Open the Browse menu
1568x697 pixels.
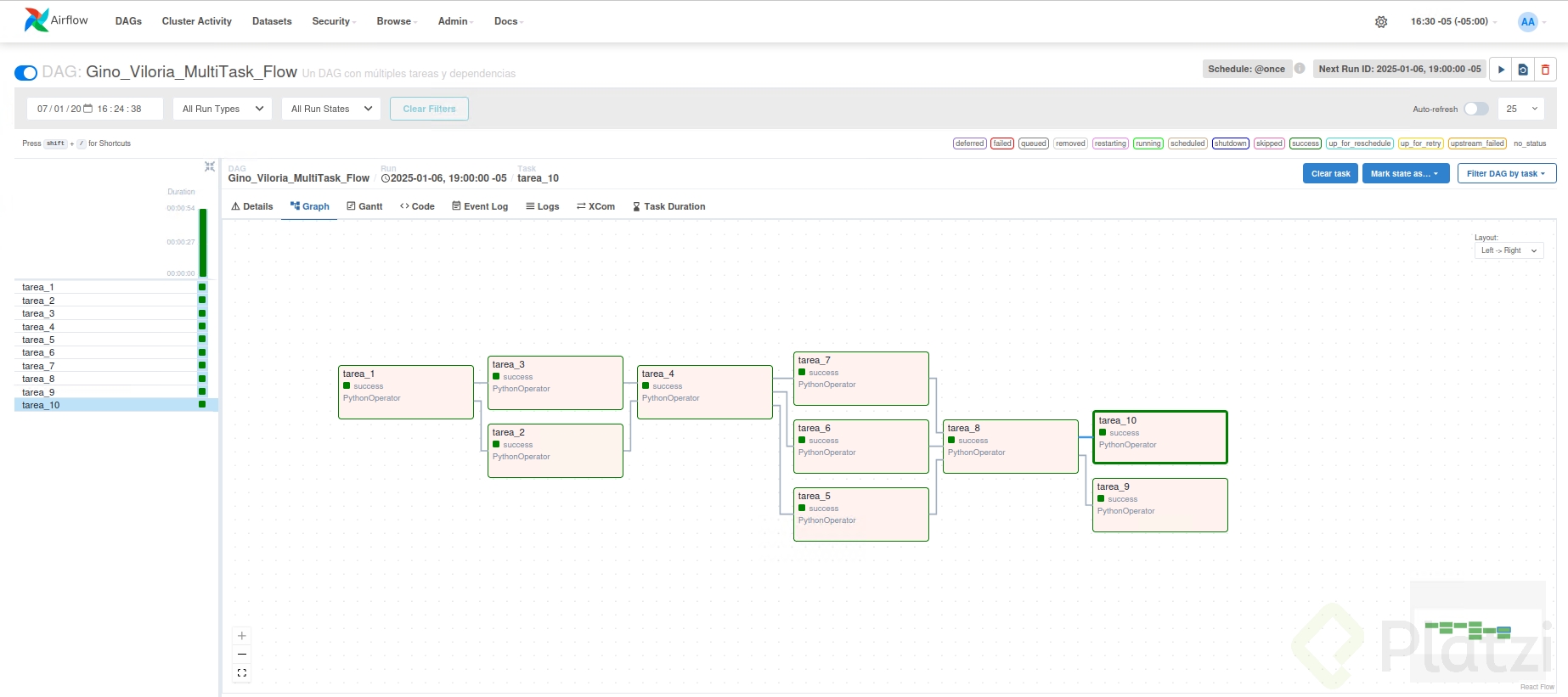[396, 21]
